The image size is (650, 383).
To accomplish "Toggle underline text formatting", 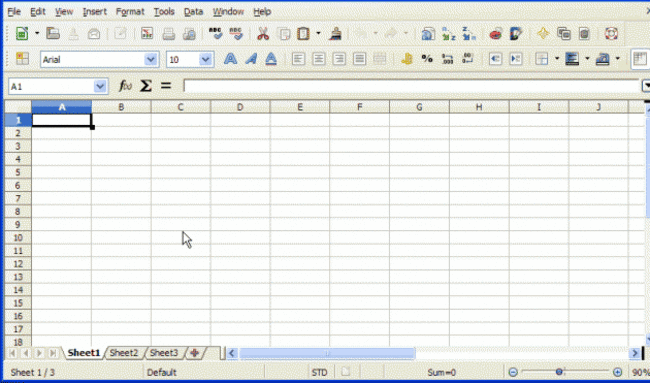I will 271,59.
